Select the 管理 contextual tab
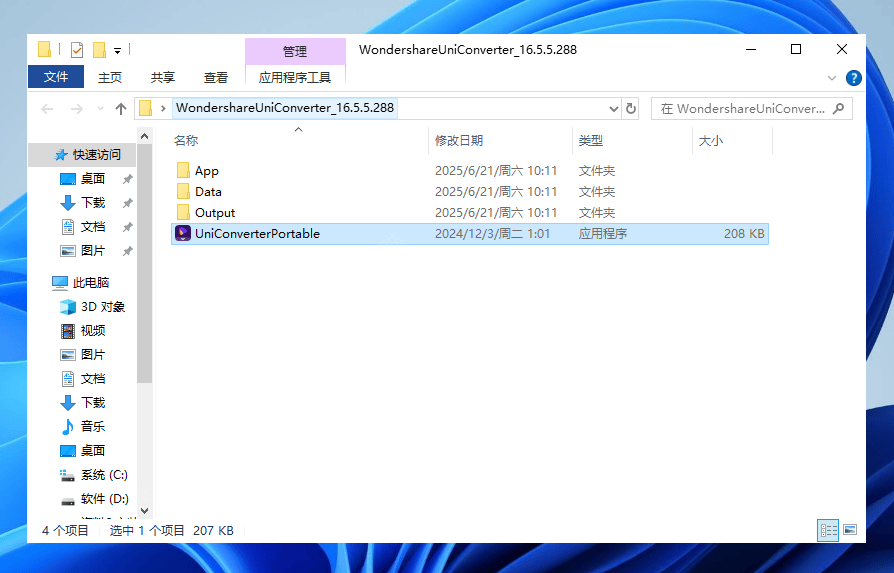 tap(295, 51)
